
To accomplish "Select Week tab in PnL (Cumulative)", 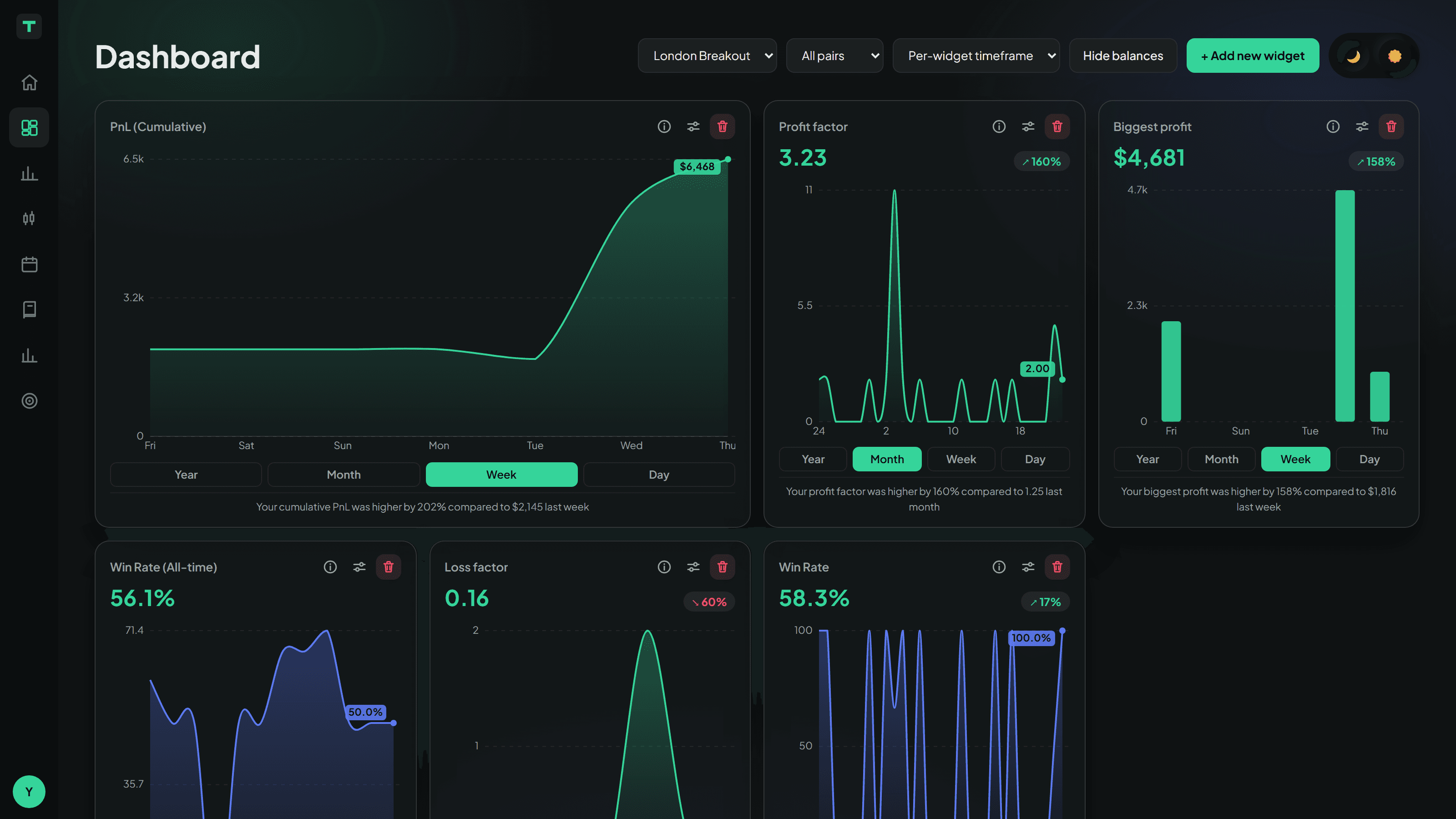I will click(501, 474).
